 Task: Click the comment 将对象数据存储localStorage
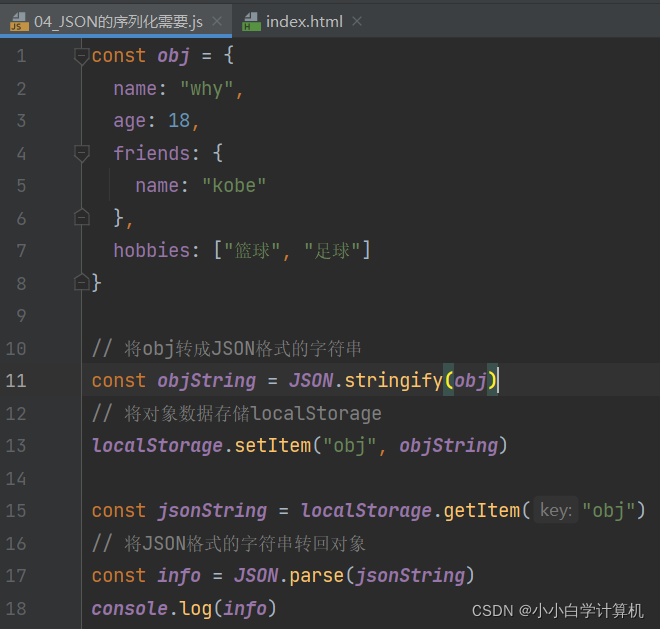237,413
